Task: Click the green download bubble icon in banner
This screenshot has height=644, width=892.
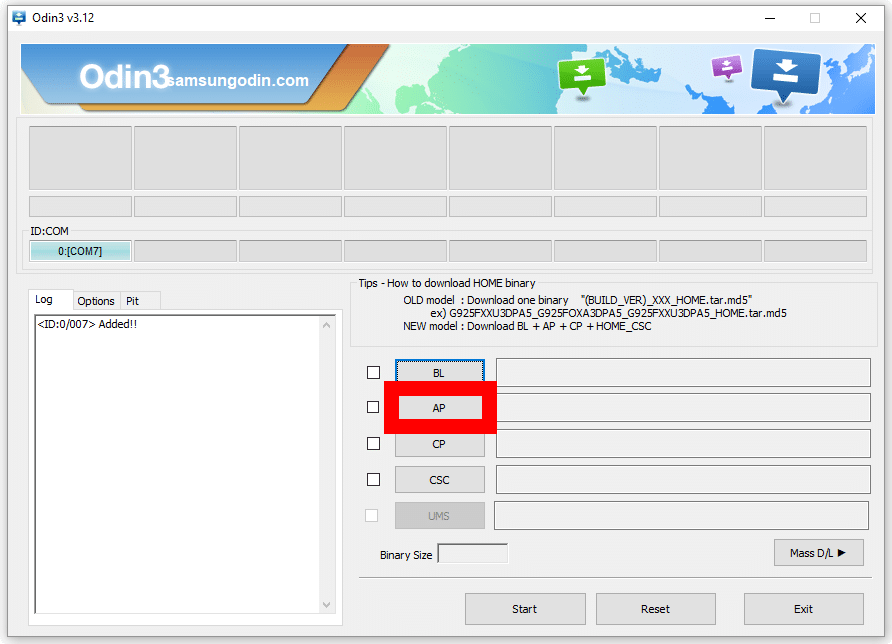Action: tap(581, 76)
